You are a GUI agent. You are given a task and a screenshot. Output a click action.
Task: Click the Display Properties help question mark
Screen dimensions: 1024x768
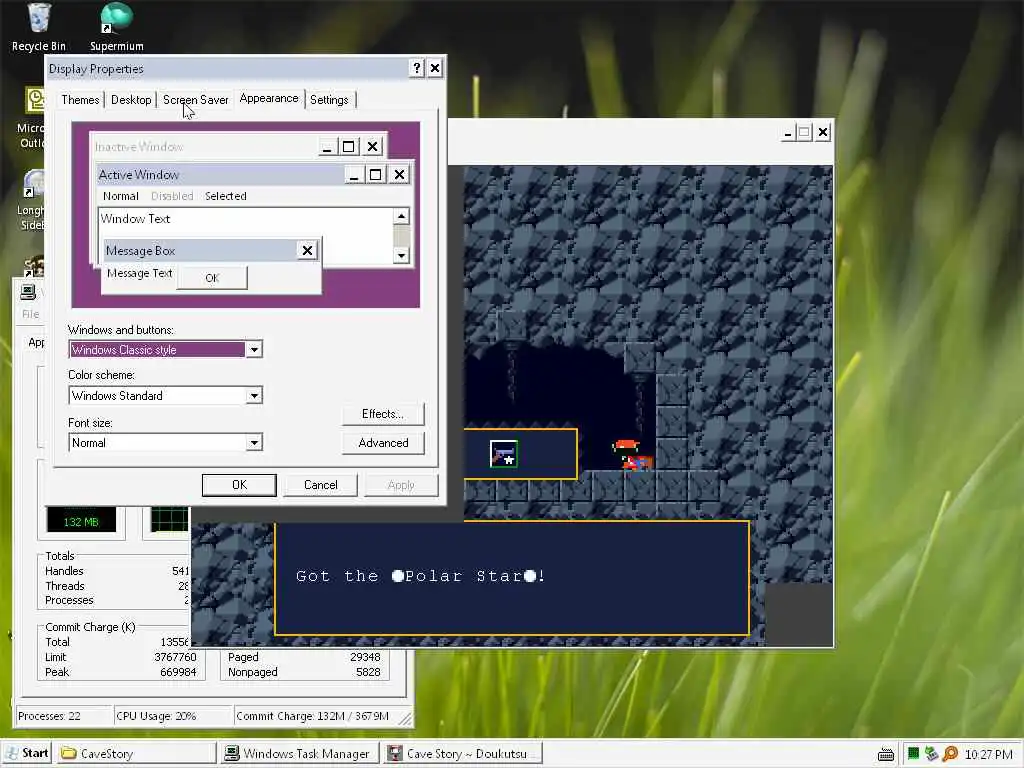(x=417, y=68)
